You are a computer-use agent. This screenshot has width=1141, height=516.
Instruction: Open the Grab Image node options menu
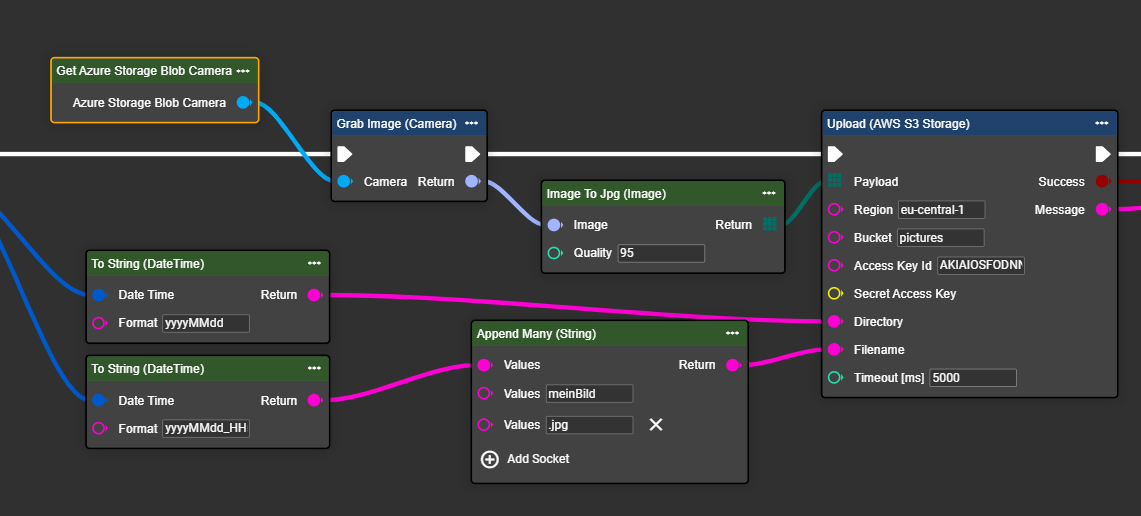coord(471,124)
